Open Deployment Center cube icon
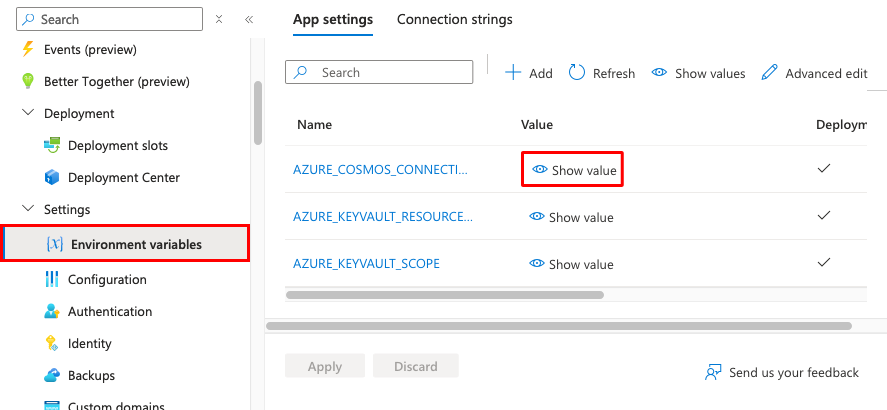 coord(52,177)
